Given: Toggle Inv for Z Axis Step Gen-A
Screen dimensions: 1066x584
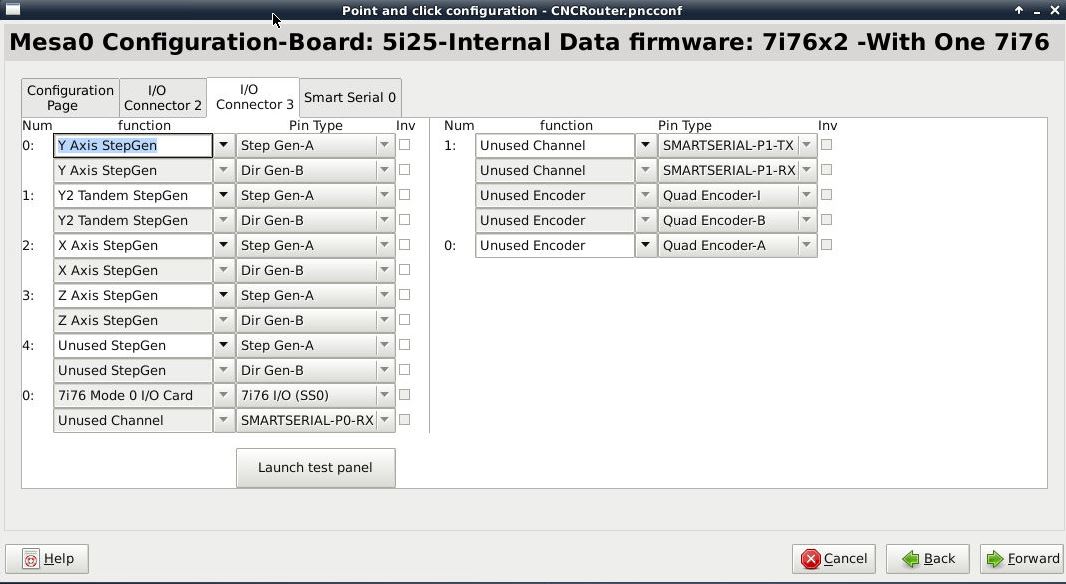Looking at the screenshot, I should coord(405,294).
